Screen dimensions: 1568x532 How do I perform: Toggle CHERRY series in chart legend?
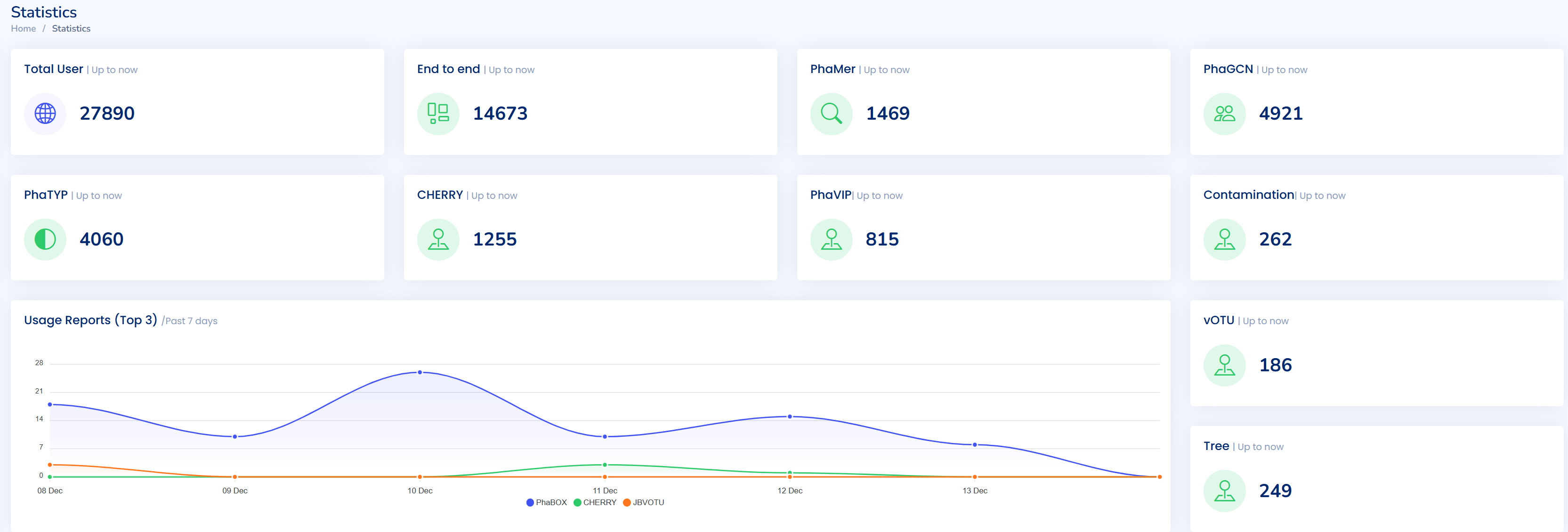595,502
